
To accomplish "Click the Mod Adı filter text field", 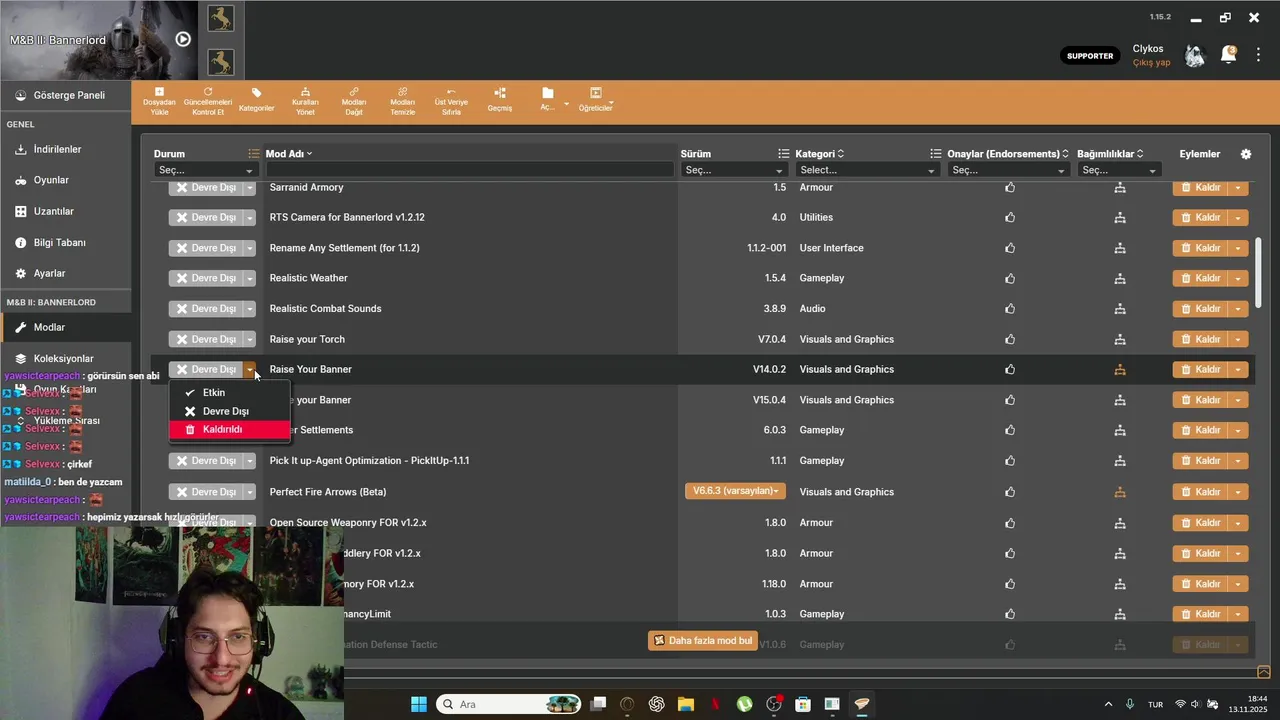I will pos(470,170).
